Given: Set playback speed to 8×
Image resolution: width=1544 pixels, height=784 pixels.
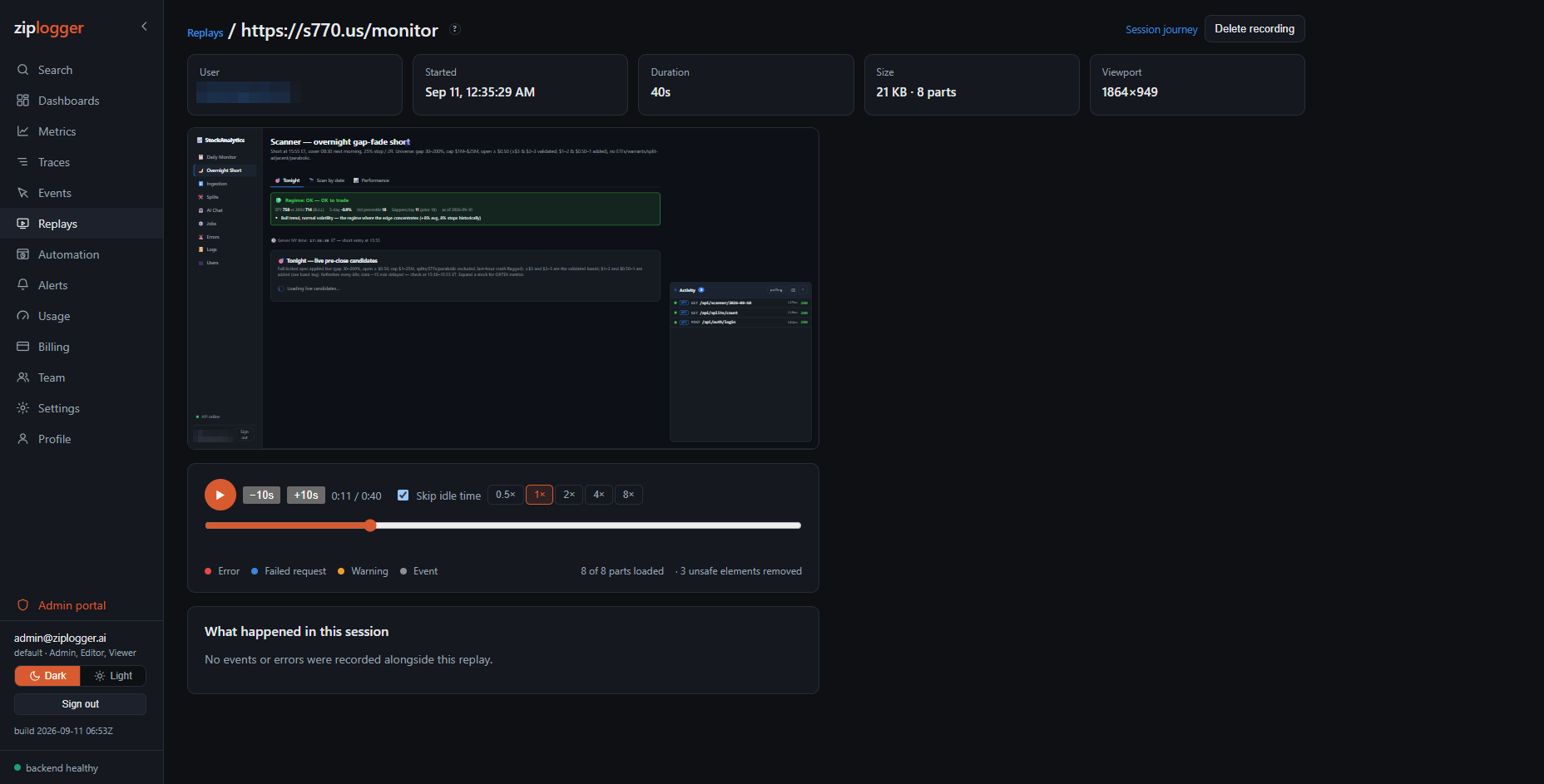Looking at the screenshot, I should click(629, 495).
